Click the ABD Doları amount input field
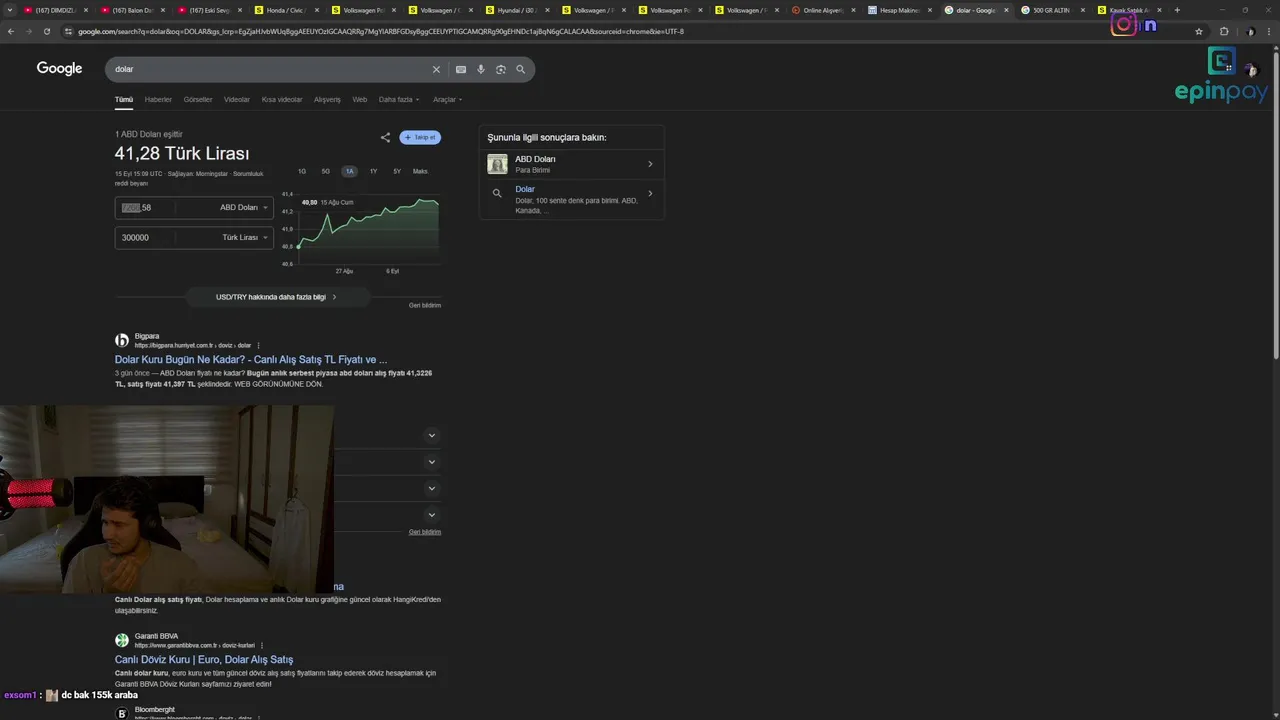This screenshot has height=720, width=1280. (145, 208)
